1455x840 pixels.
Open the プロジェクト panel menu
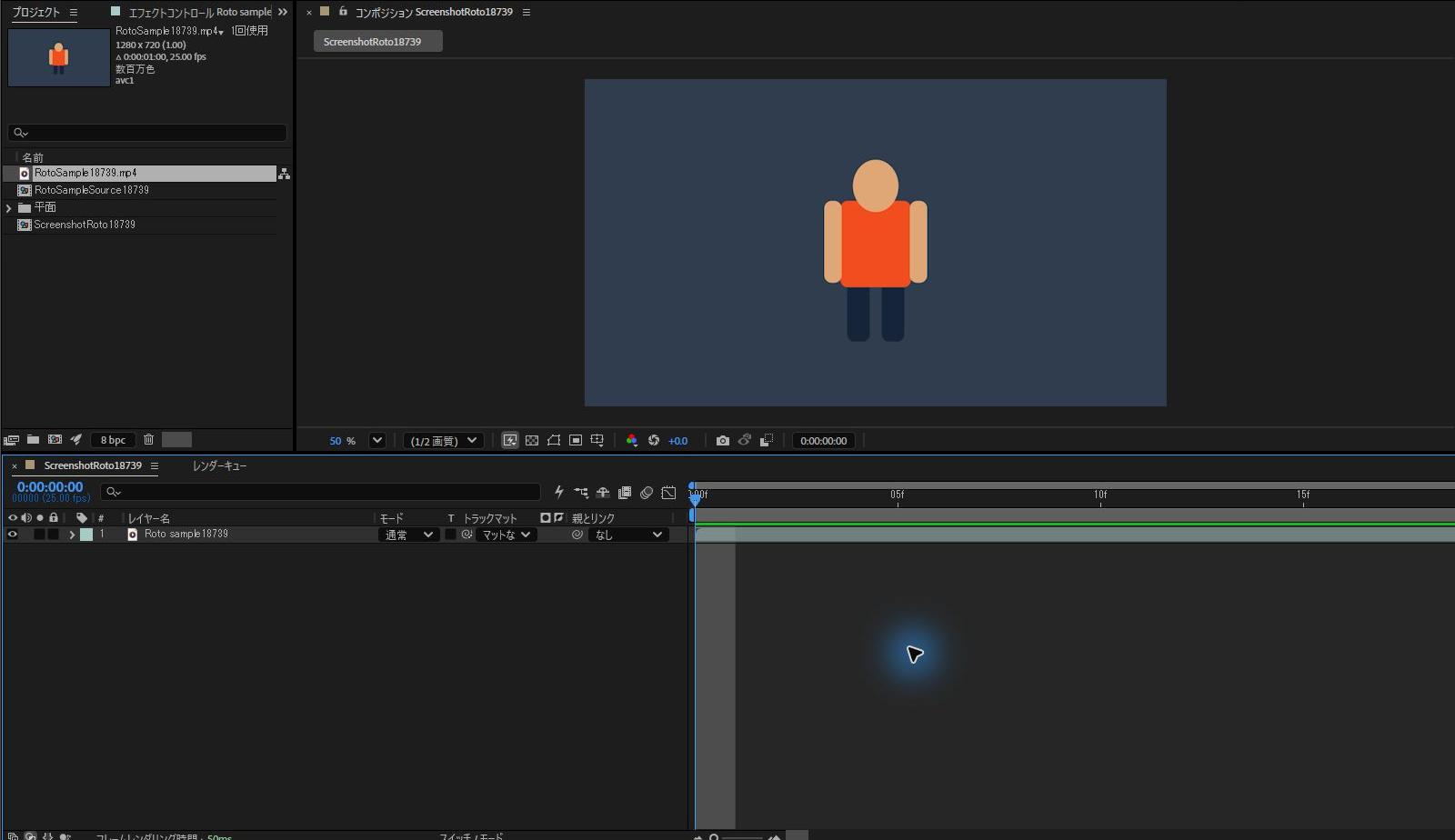[74, 13]
